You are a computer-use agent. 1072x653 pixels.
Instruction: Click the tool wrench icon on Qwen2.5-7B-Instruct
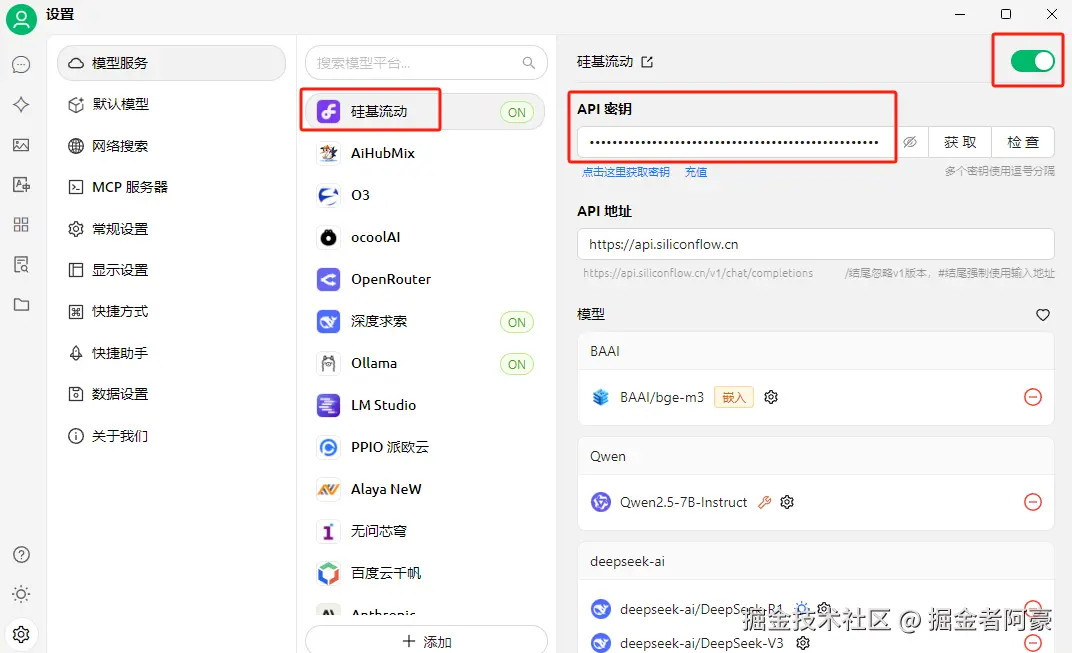[764, 503]
